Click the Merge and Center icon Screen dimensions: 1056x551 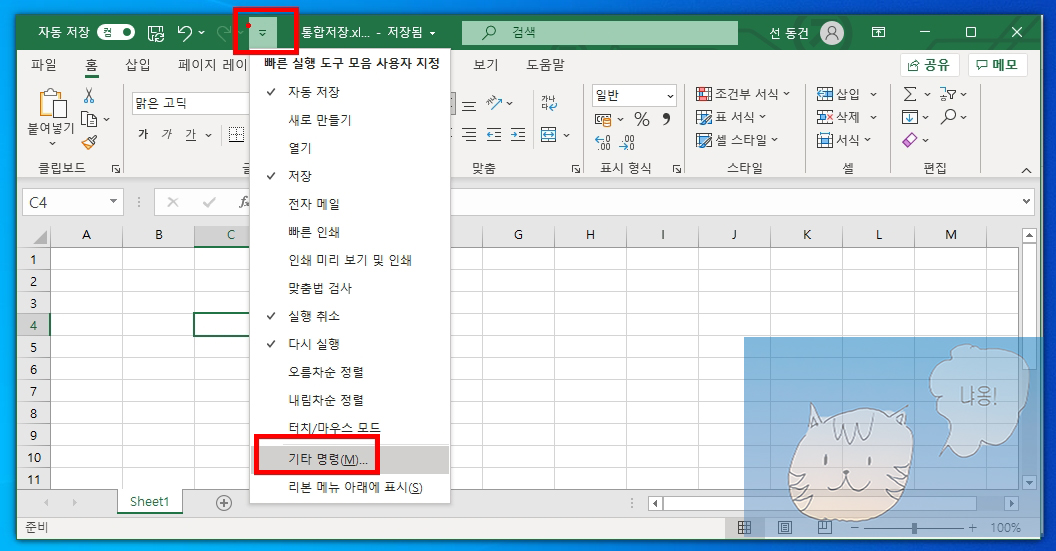pos(549,135)
